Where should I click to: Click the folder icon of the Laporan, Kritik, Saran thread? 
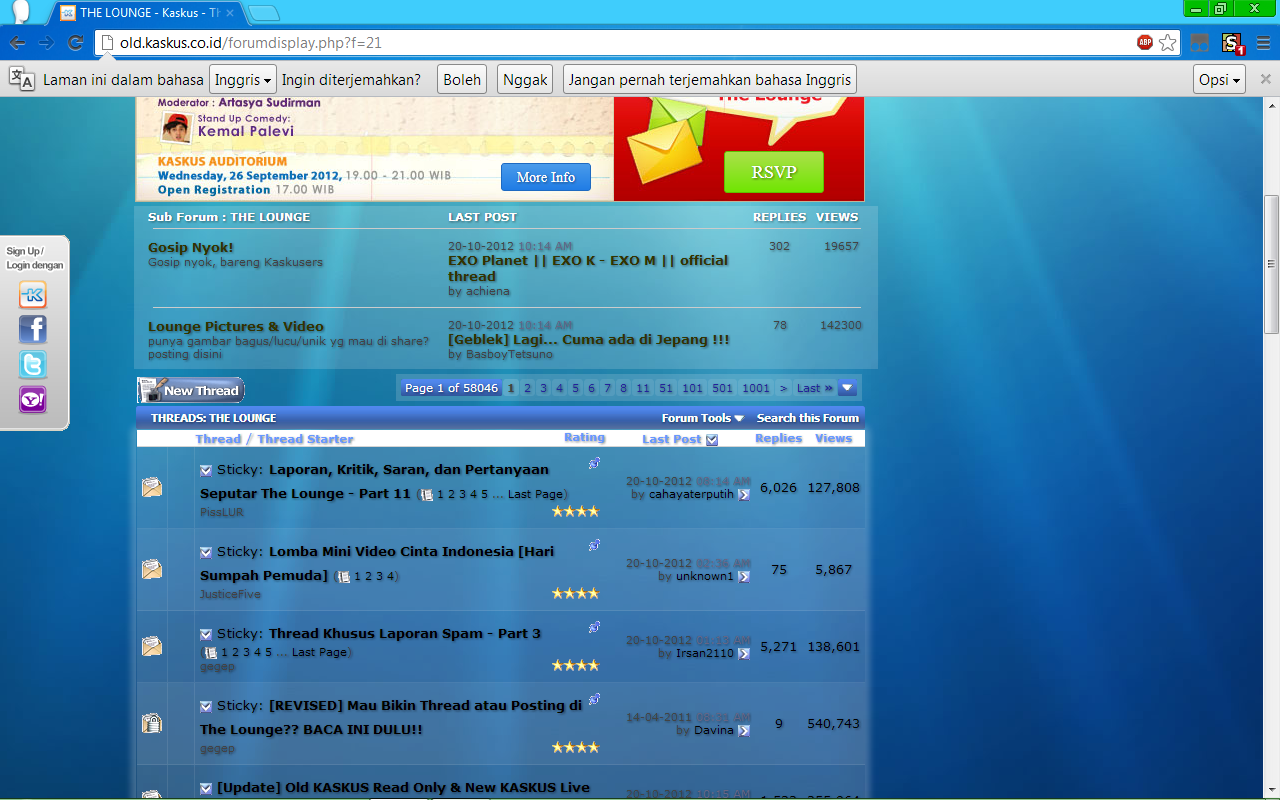[152, 487]
